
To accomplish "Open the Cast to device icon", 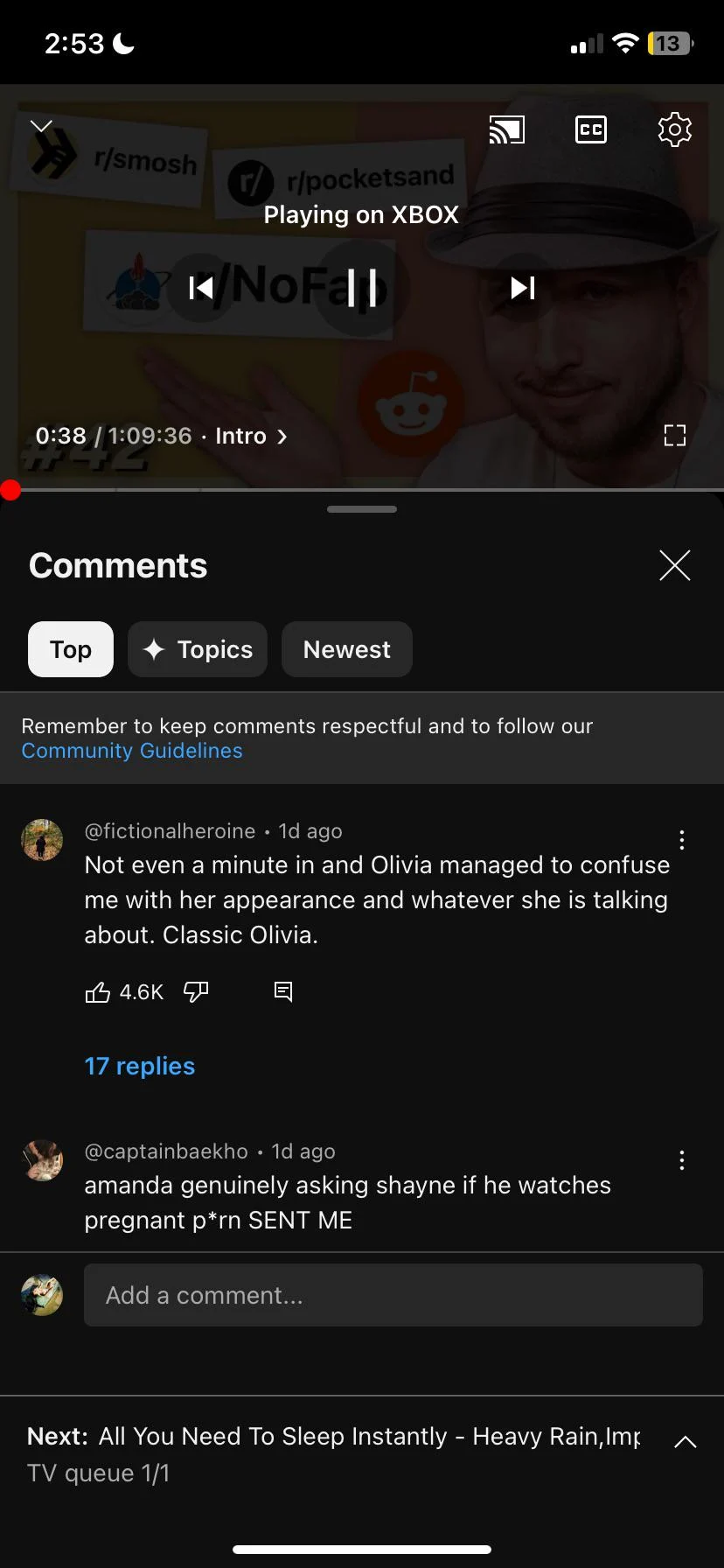I will click(507, 129).
